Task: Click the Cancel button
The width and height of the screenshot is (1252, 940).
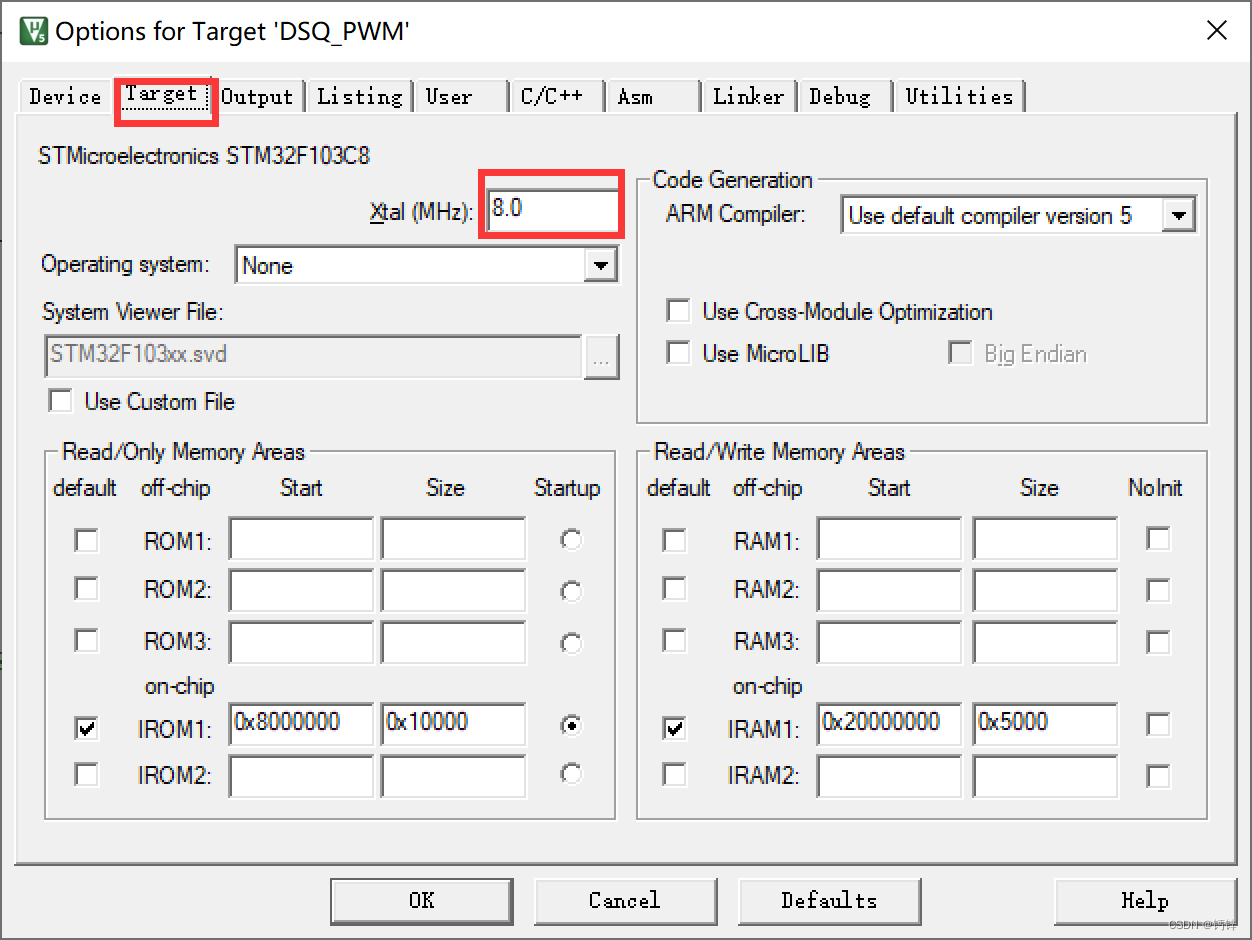Action: click(625, 901)
